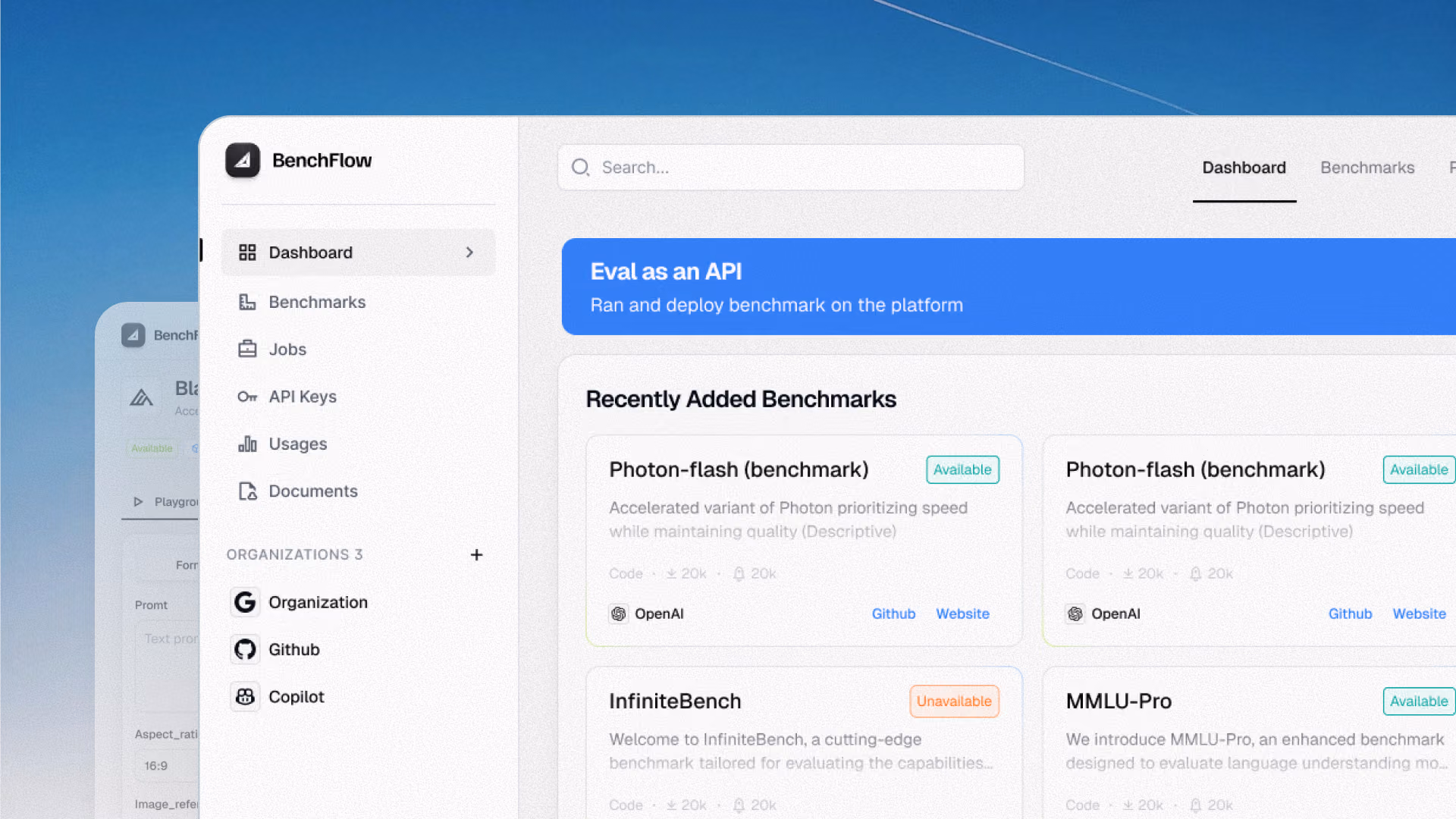
Task: Open Jobs in the sidebar
Action: (x=358, y=349)
